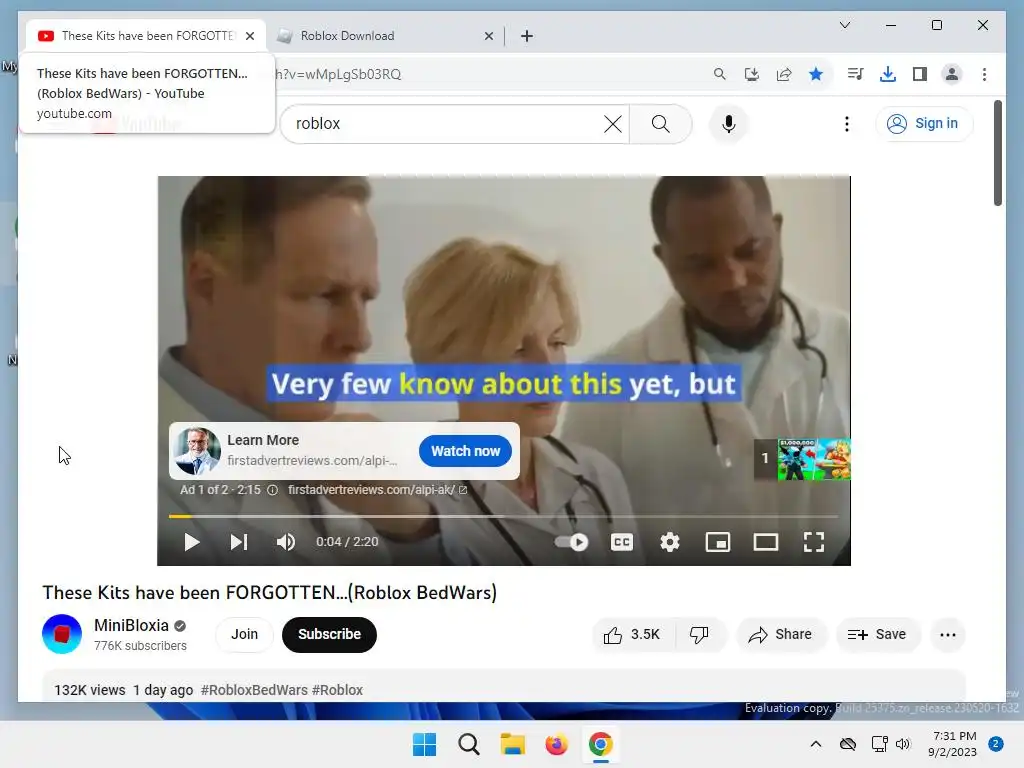Dislike this video
The image size is (1024, 768).
[699, 635]
